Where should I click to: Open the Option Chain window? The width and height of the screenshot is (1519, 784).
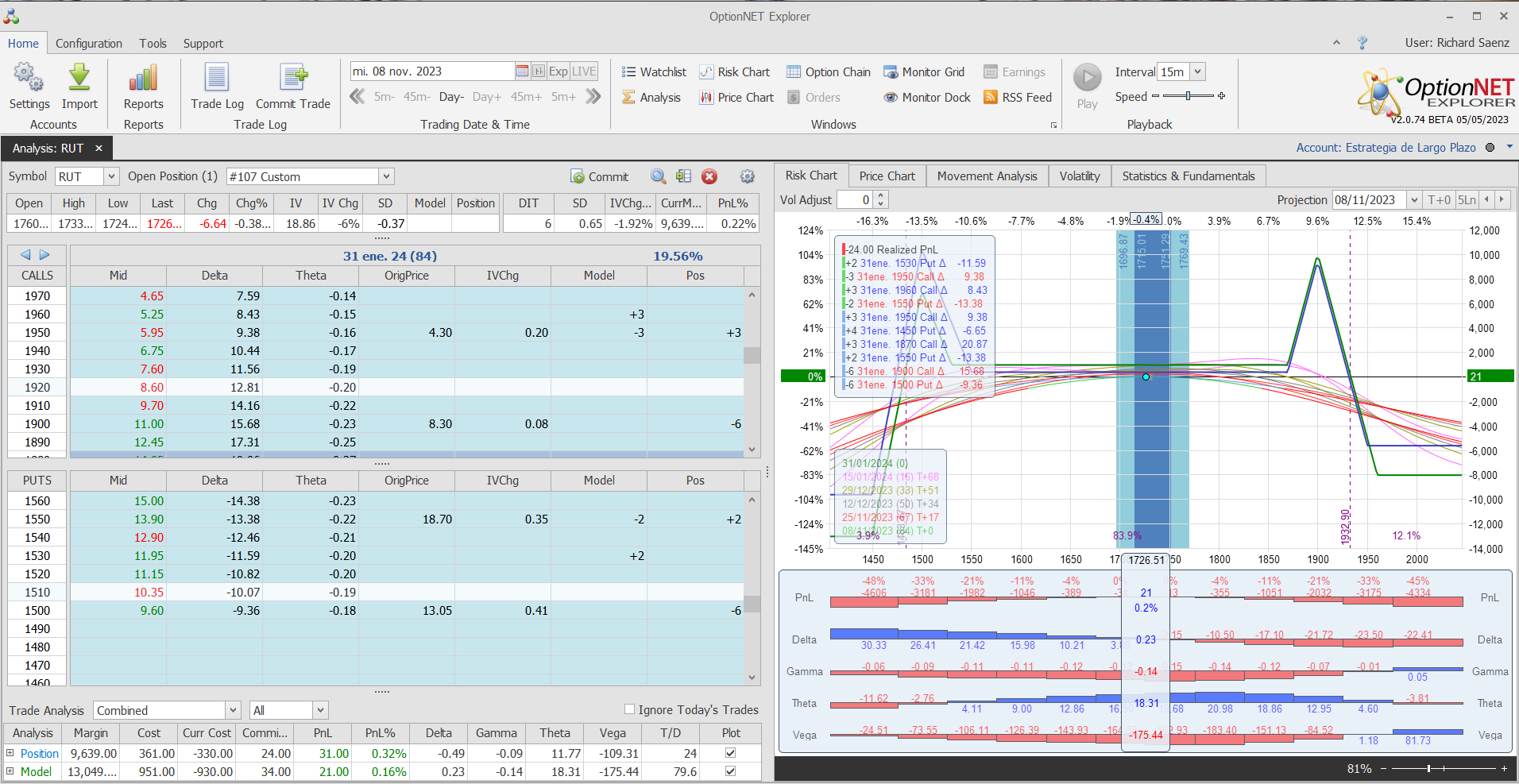click(x=829, y=72)
